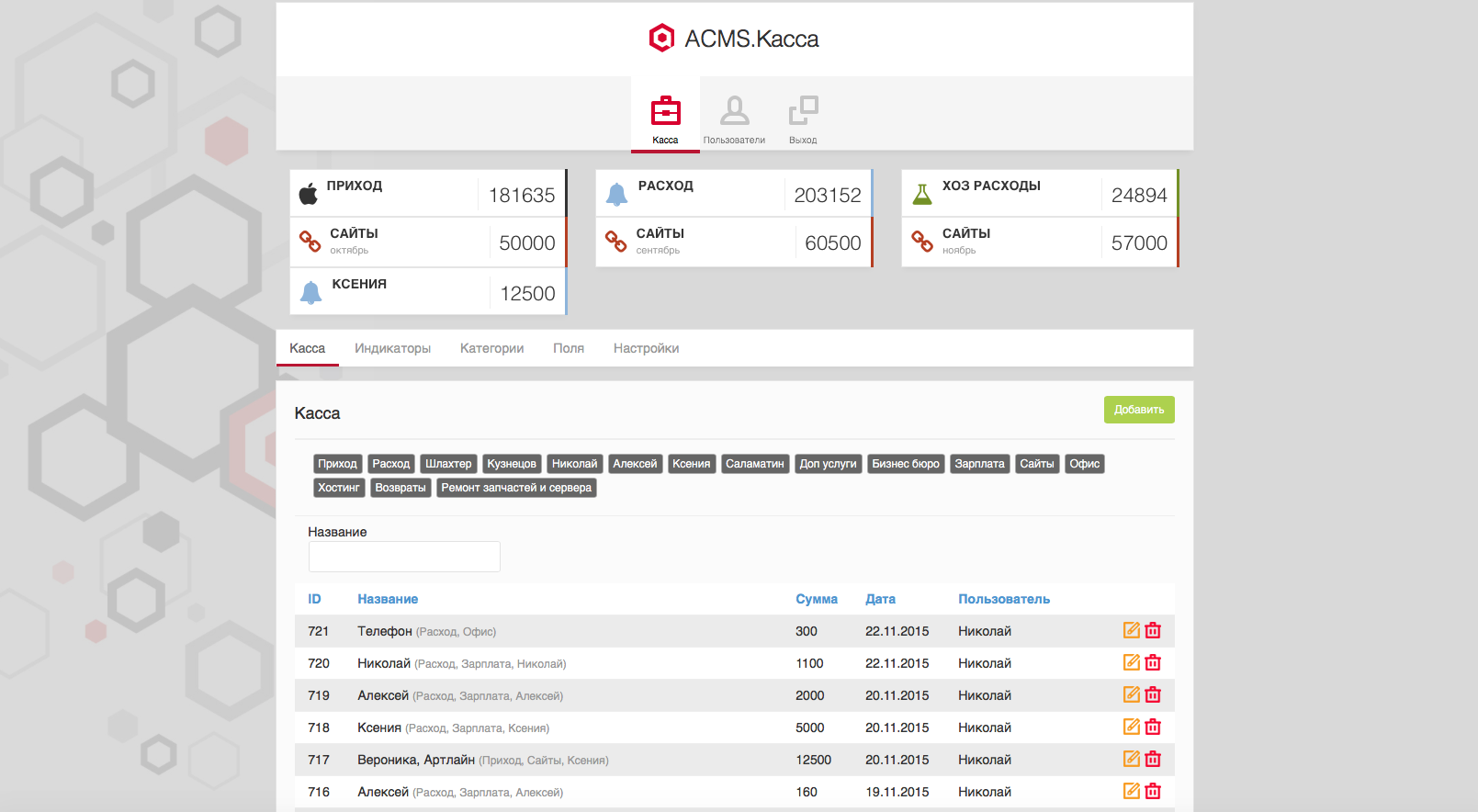The image size is (1478, 812).
Task: Open the Пользователи user icon
Action: 734,110
